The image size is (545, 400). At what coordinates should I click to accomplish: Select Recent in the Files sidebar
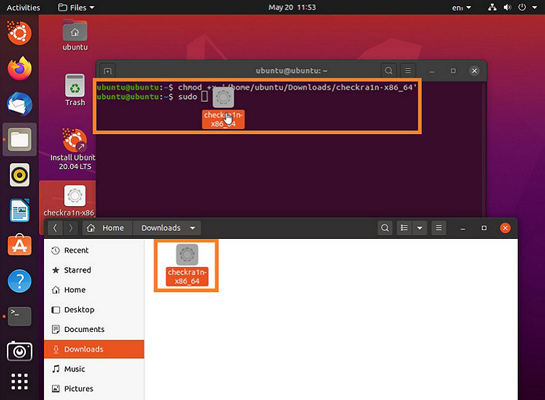click(94, 250)
